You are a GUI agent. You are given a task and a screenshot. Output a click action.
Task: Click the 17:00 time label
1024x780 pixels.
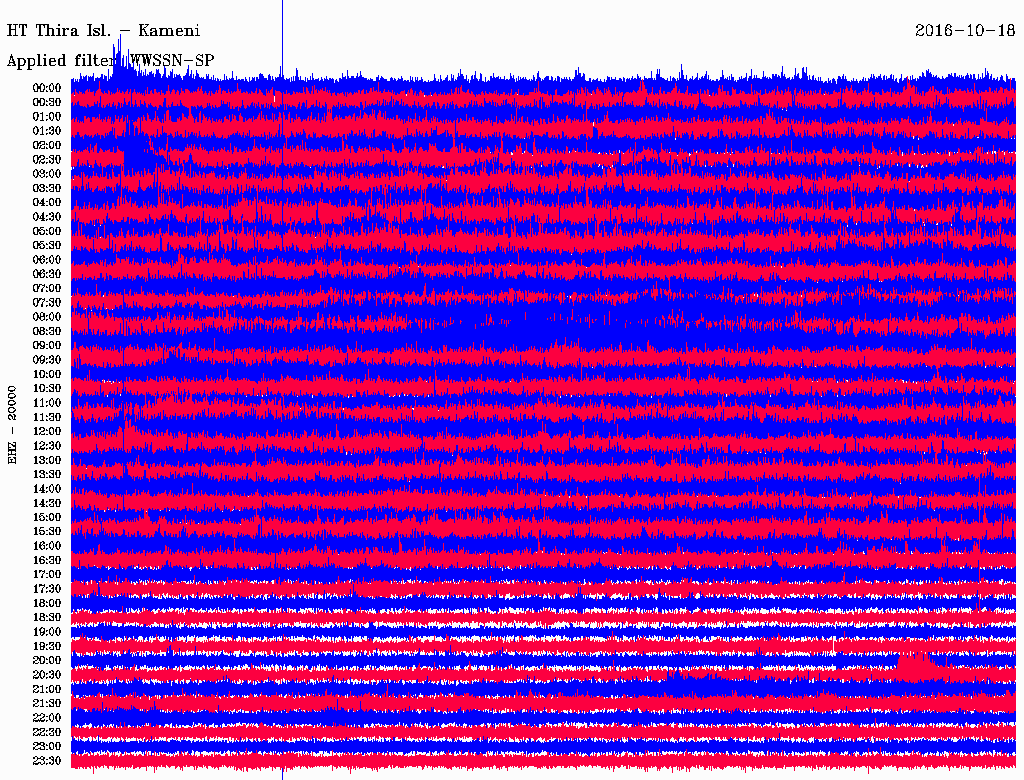click(x=47, y=575)
